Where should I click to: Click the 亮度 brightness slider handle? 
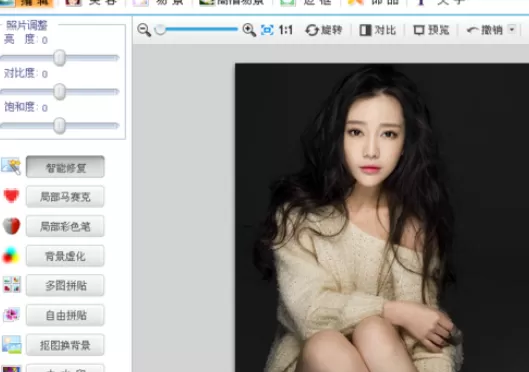(x=60, y=58)
